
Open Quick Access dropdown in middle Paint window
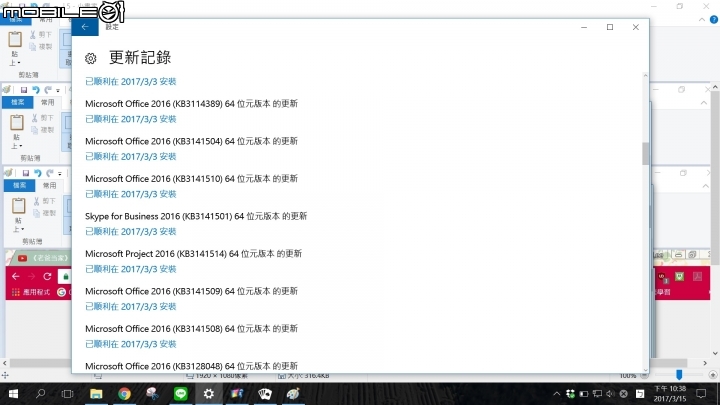(x=58, y=90)
